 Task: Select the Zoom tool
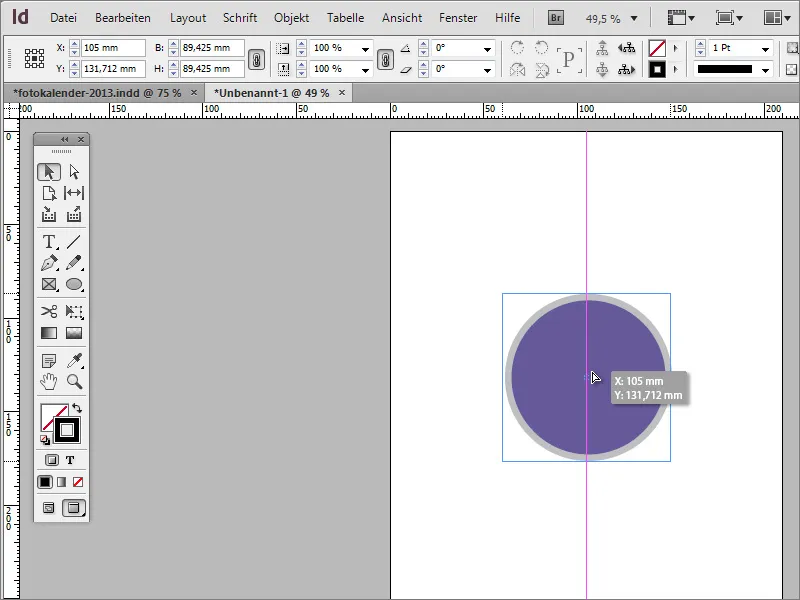click(x=74, y=382)
